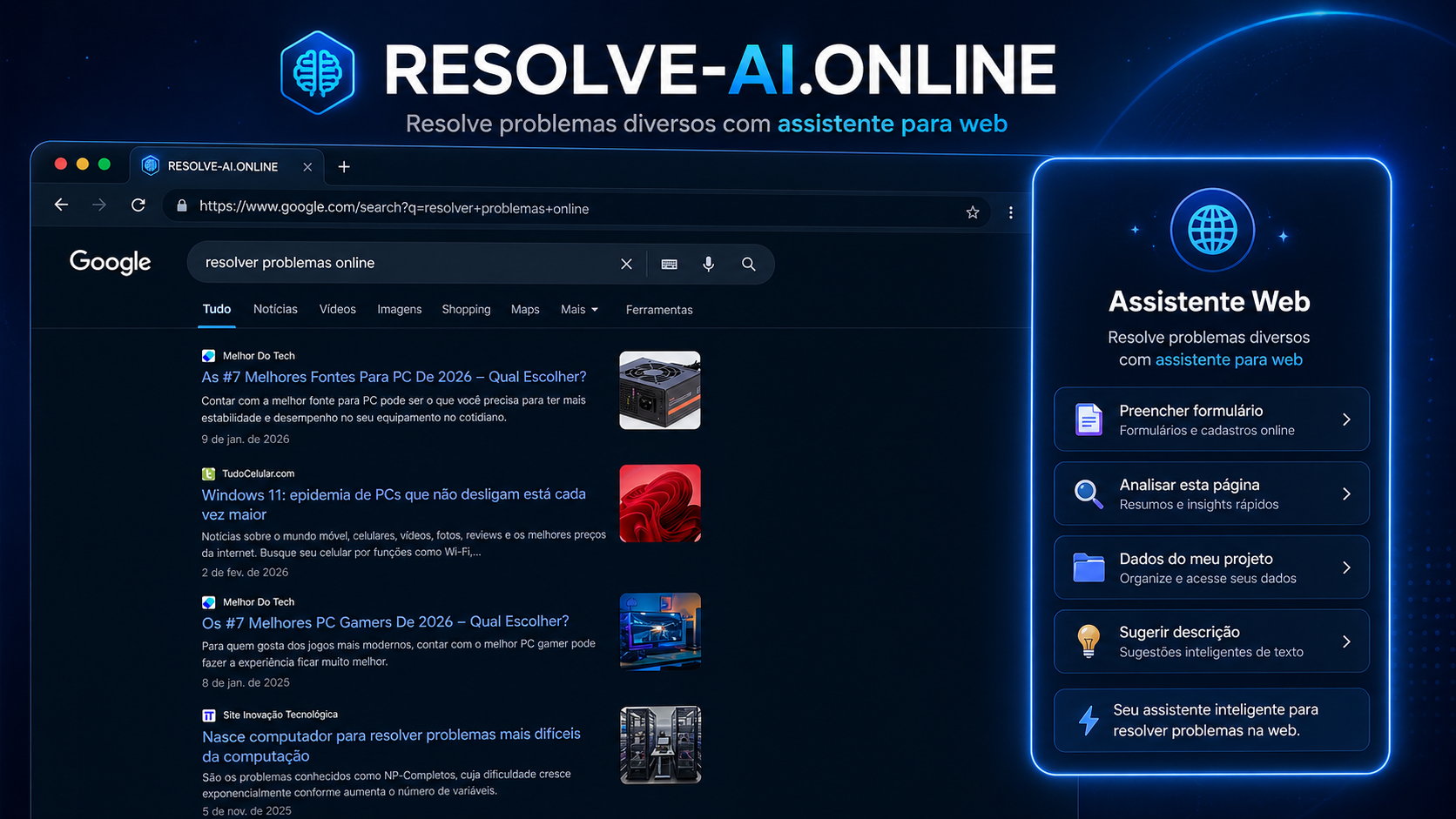
Task: Click the lightning bolt icon in the assistant panel
Action: 1089,721
